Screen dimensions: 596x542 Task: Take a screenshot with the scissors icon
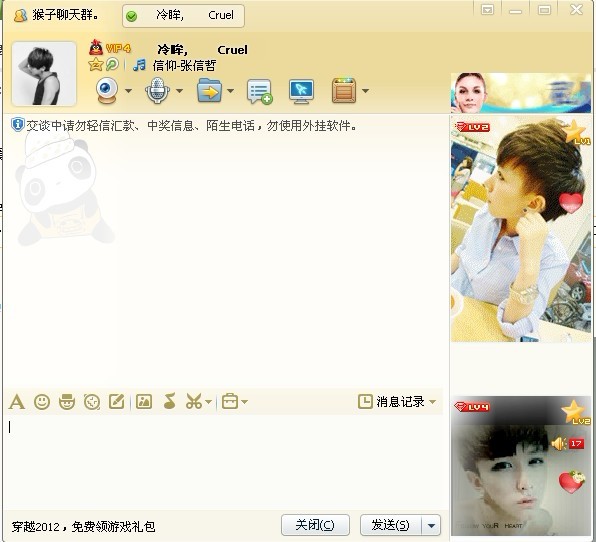(194, 401)
